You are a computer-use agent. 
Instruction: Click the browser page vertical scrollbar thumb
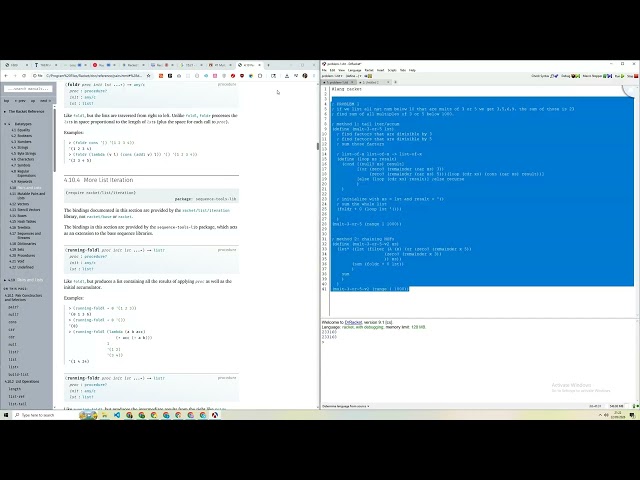pos(318,146)
